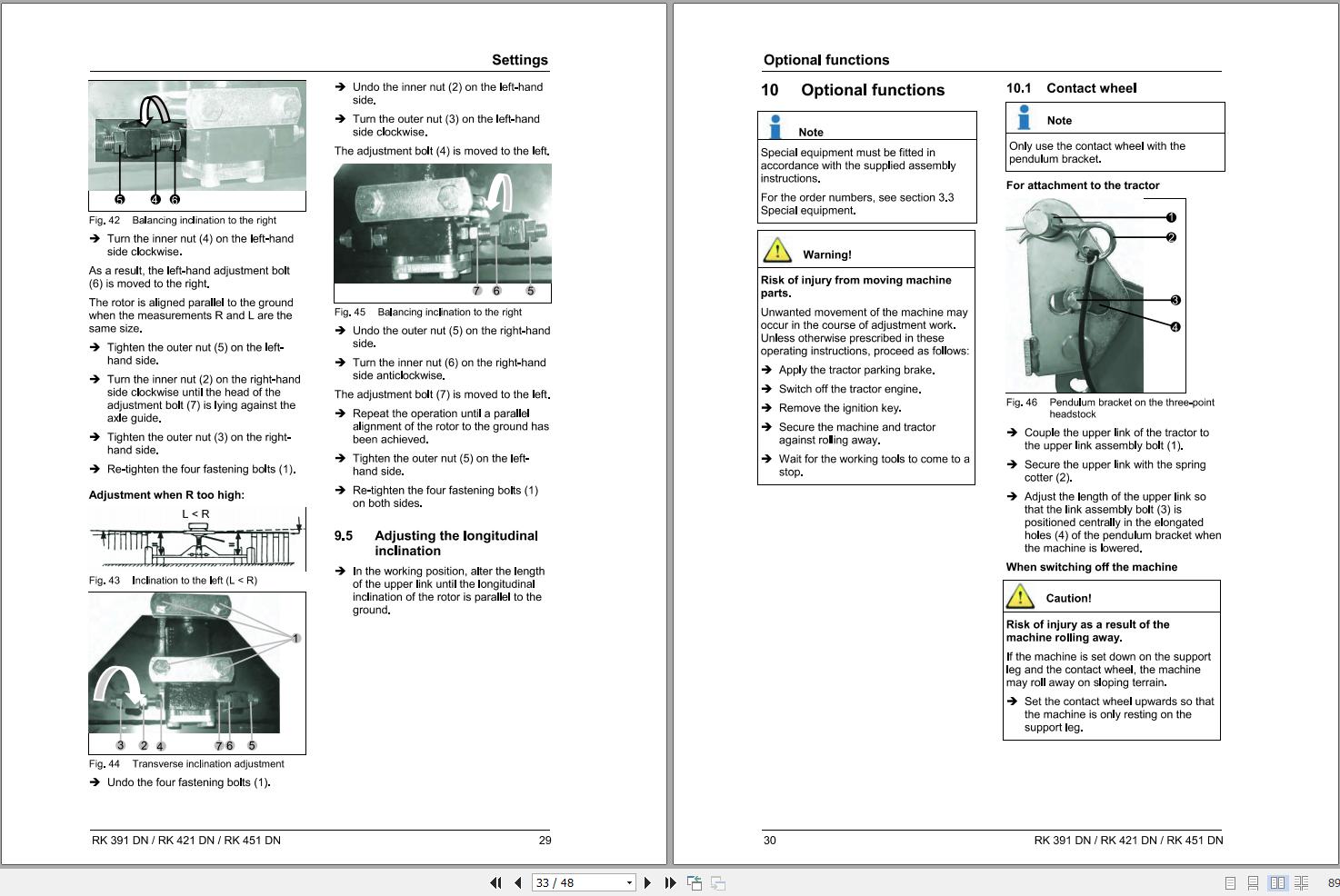The width and height of the screenshot is (1340, 896).
Task: Click the Warning box about moving machine parts
Action: (x=865, y=358)
